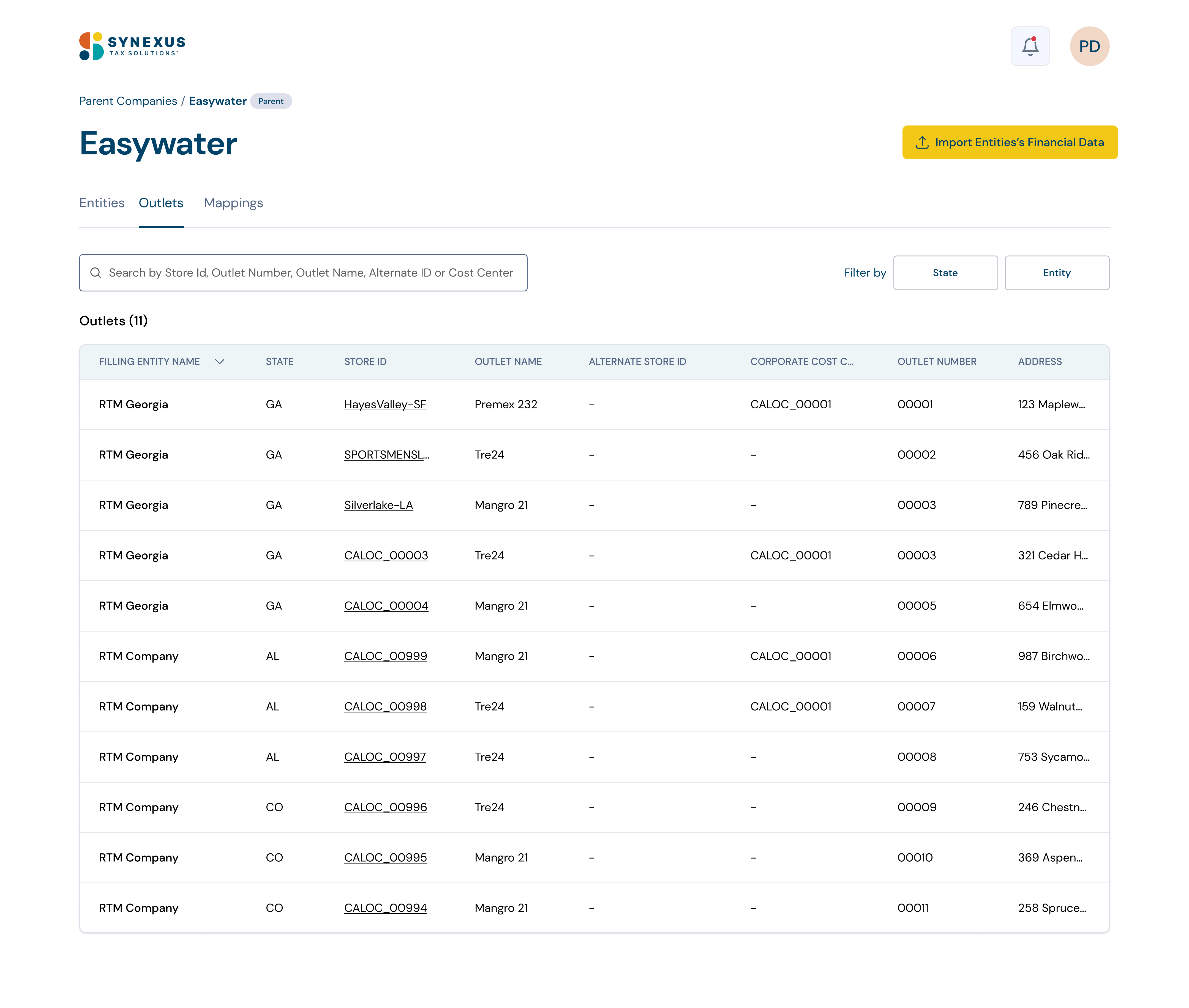
Task: Click the upload icon on Import button
Action: 921,142
